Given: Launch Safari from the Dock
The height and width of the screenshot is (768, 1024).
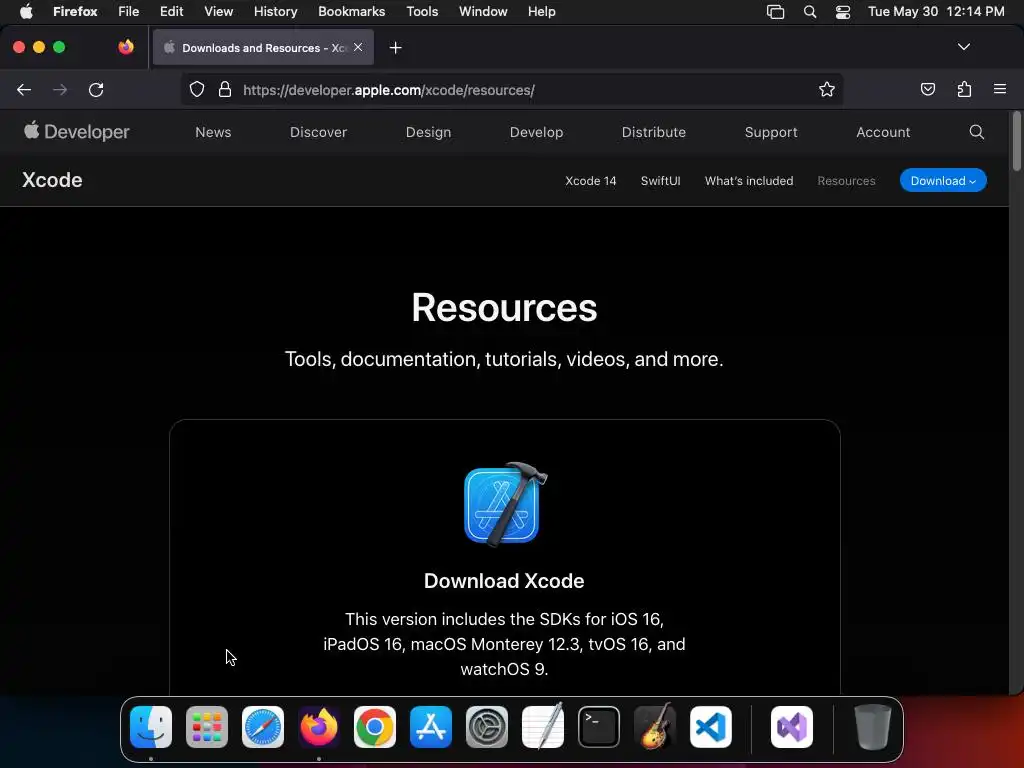Looking at the screenshot, I should coord(263,727).
